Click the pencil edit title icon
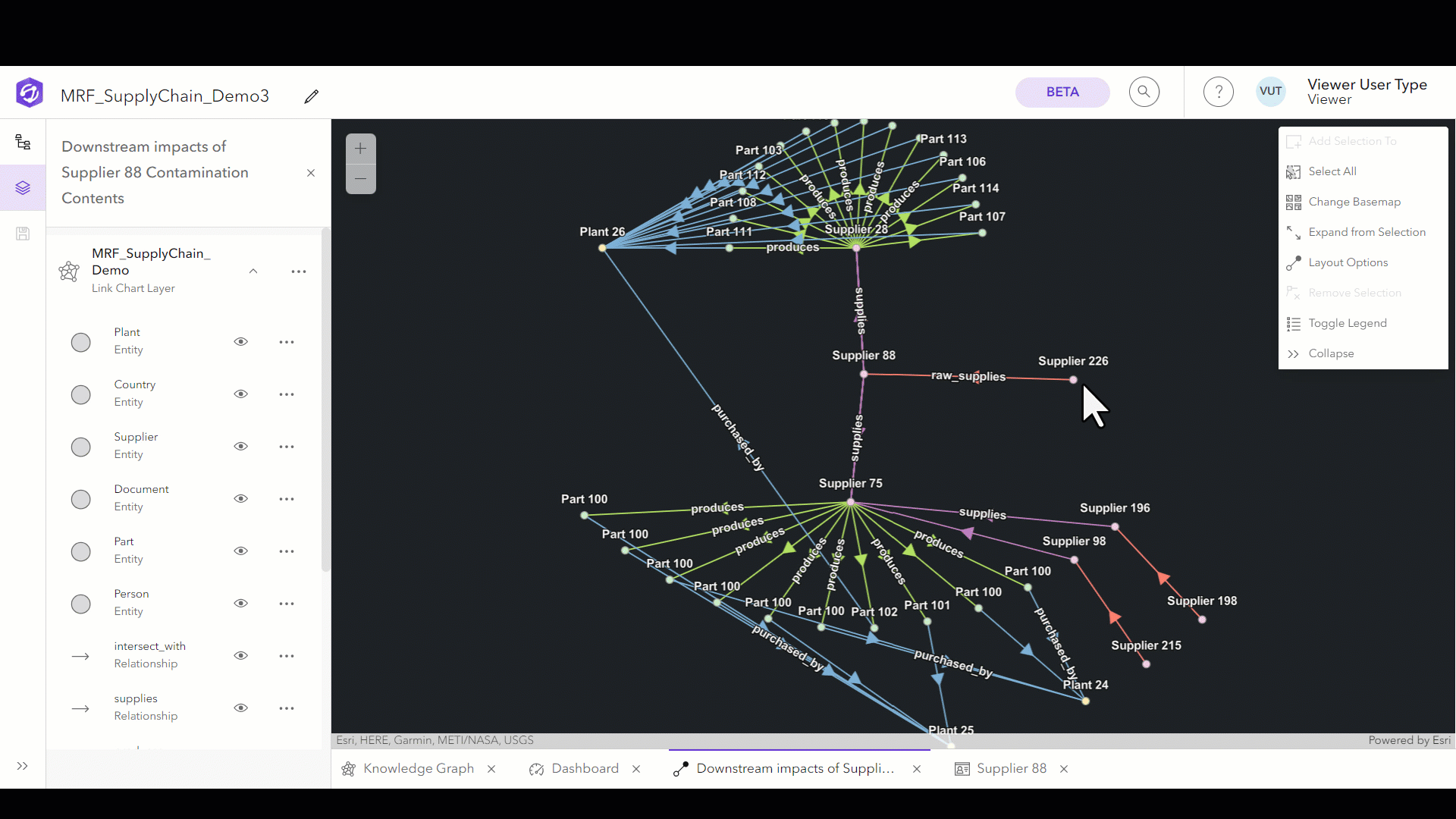 click(x=311, y=96)
